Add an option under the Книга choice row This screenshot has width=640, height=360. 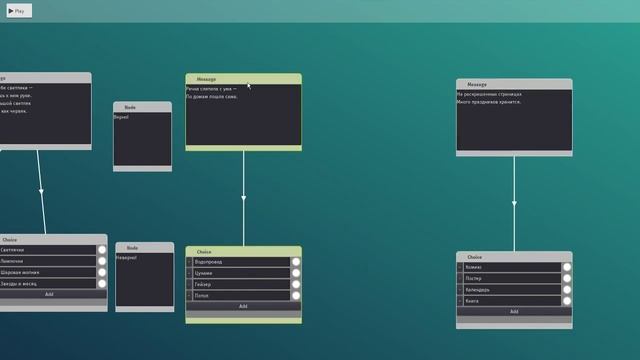click(514, 311)
